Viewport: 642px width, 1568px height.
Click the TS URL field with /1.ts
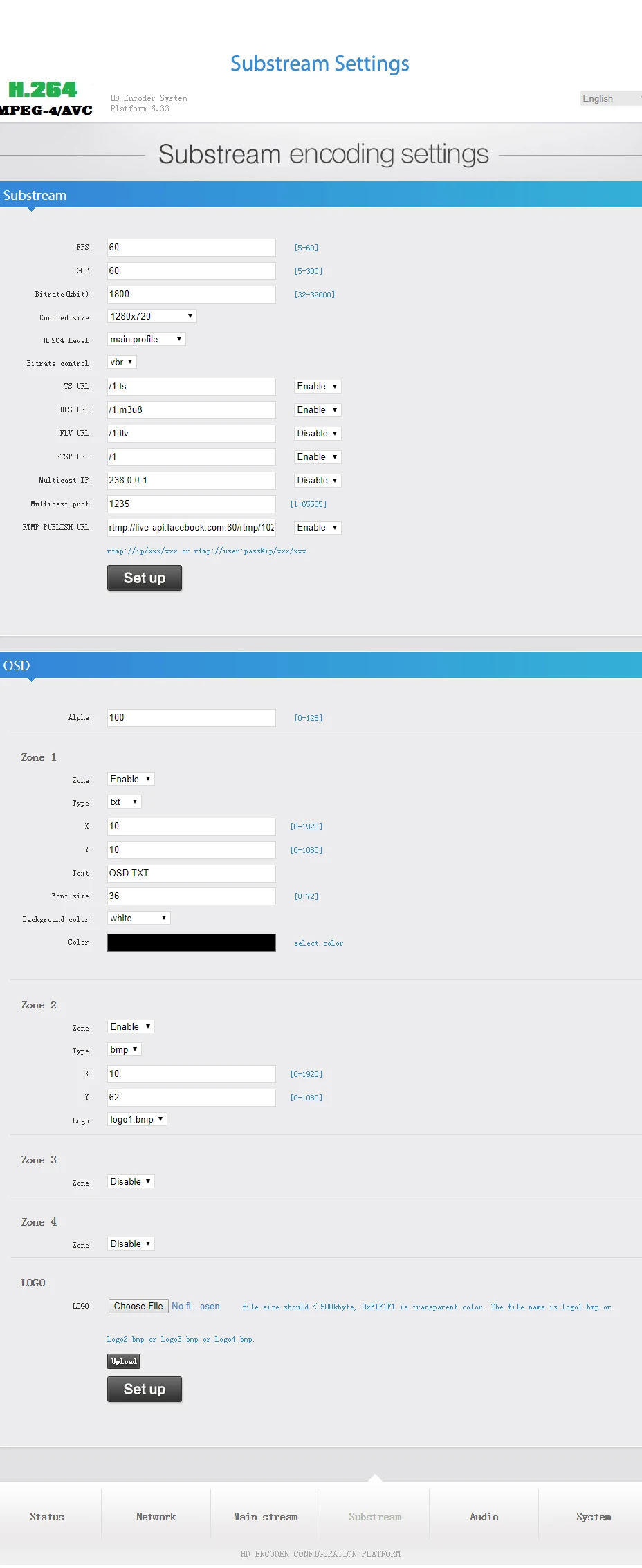(192, 387)
